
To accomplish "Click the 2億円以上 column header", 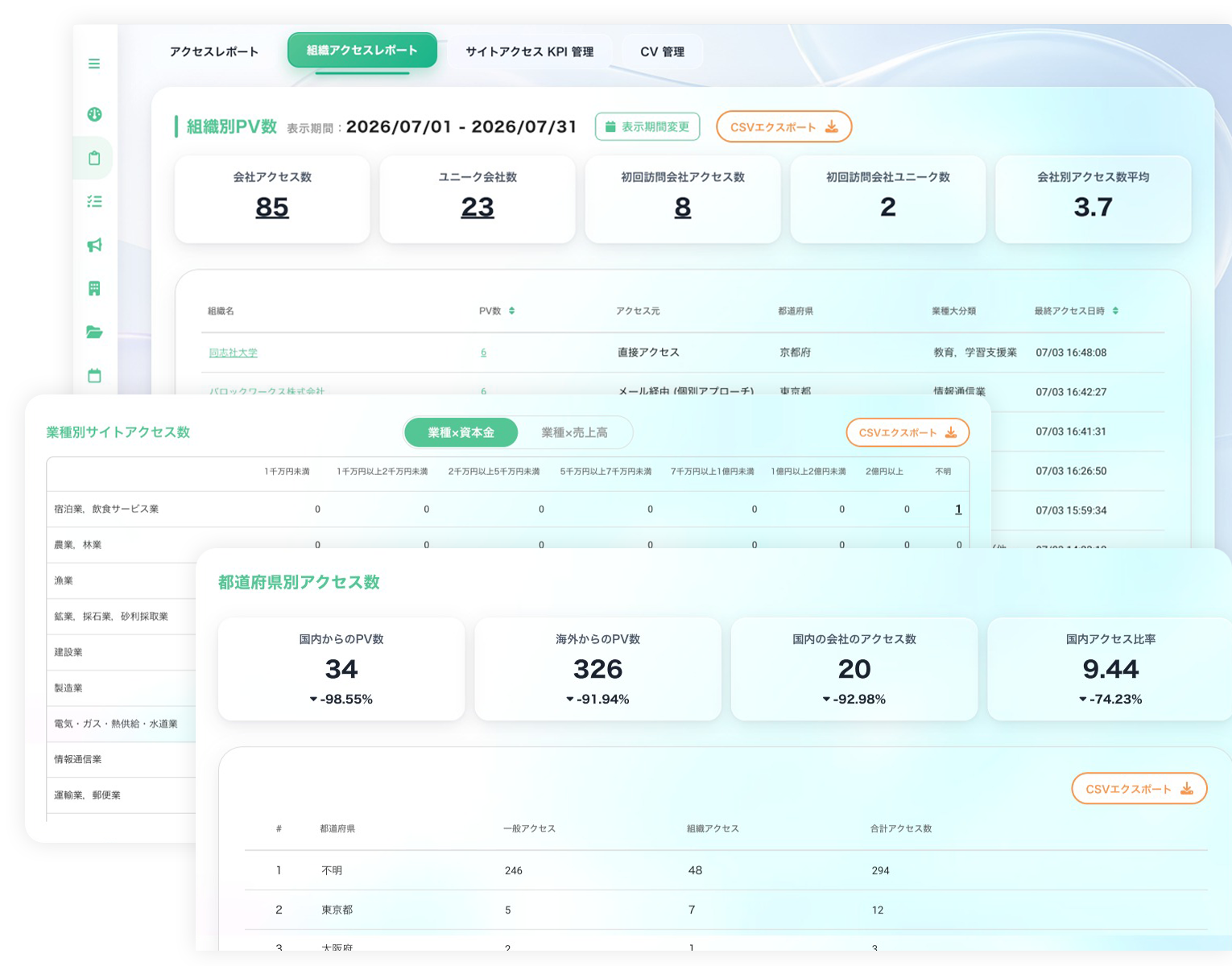I will [x=884, y=472].
